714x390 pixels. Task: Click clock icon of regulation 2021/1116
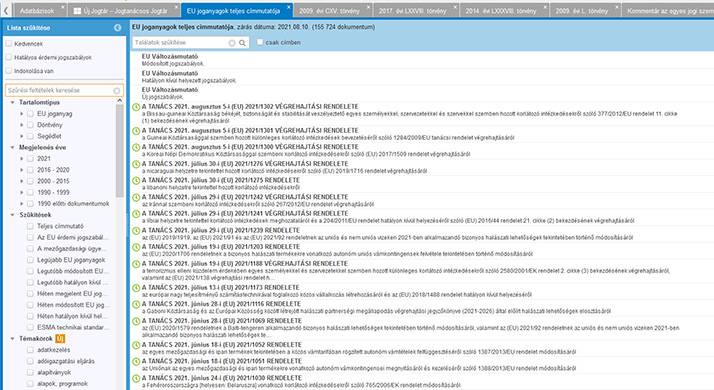coord(136,305)
